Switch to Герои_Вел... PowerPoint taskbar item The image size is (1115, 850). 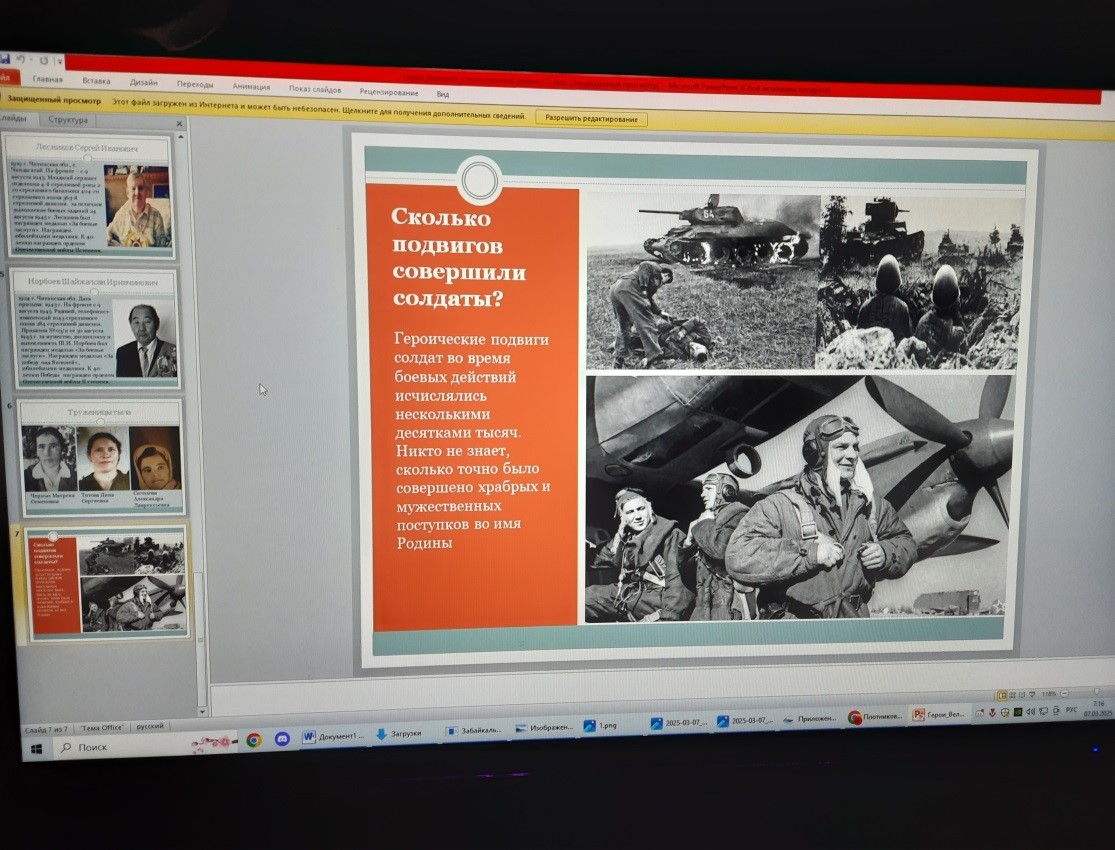pyautogui.click(x=938, y=715)
